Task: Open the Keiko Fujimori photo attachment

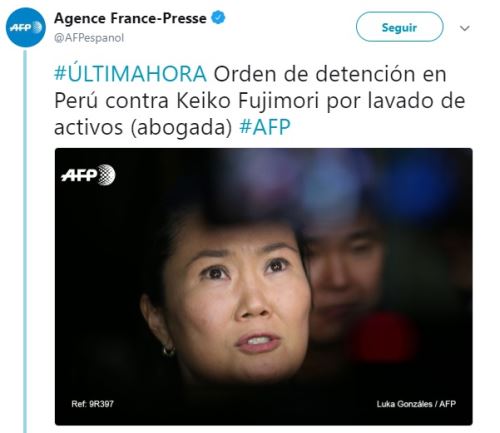Action: pos(263,287)
